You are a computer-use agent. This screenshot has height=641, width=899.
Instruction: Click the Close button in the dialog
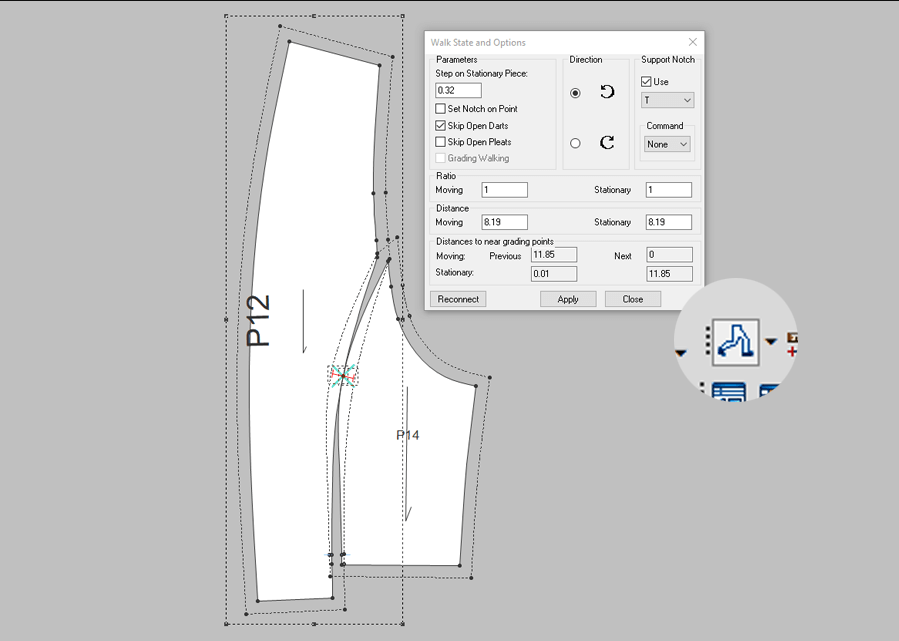(632, 299)
